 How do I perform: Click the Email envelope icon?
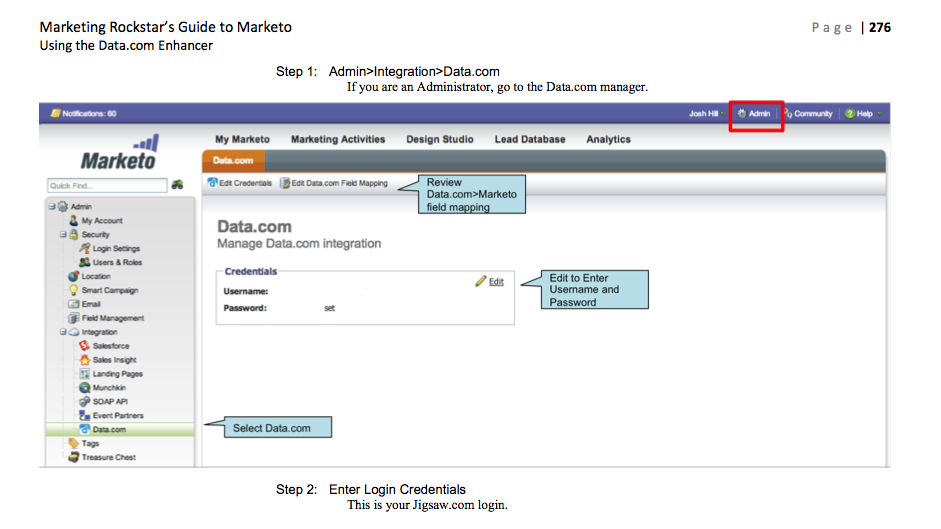[73, 304]
